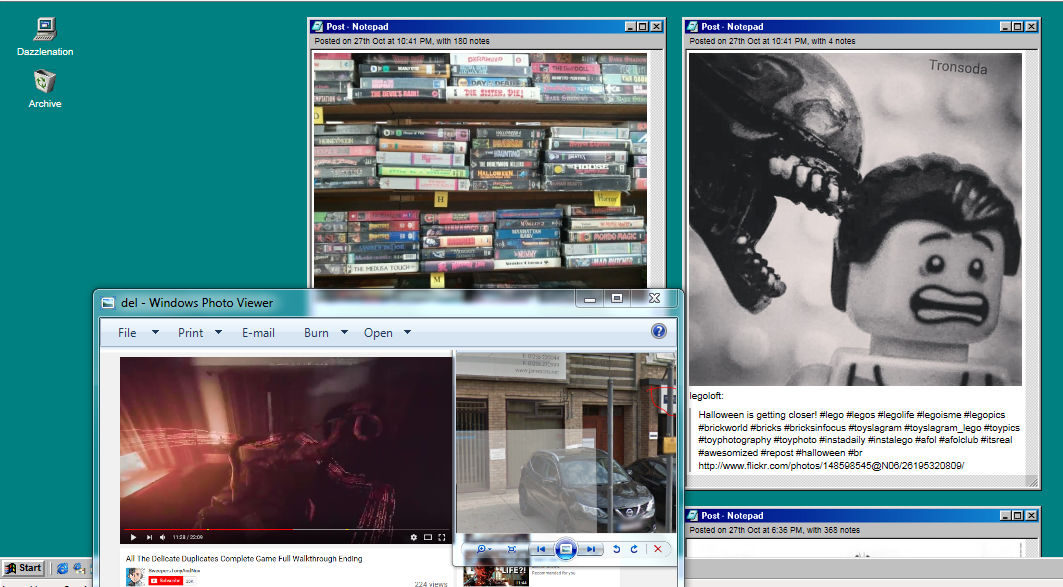The image size is (1063, 587).
Task: Click the Start button on the taskbar
Action: [24, 568]
